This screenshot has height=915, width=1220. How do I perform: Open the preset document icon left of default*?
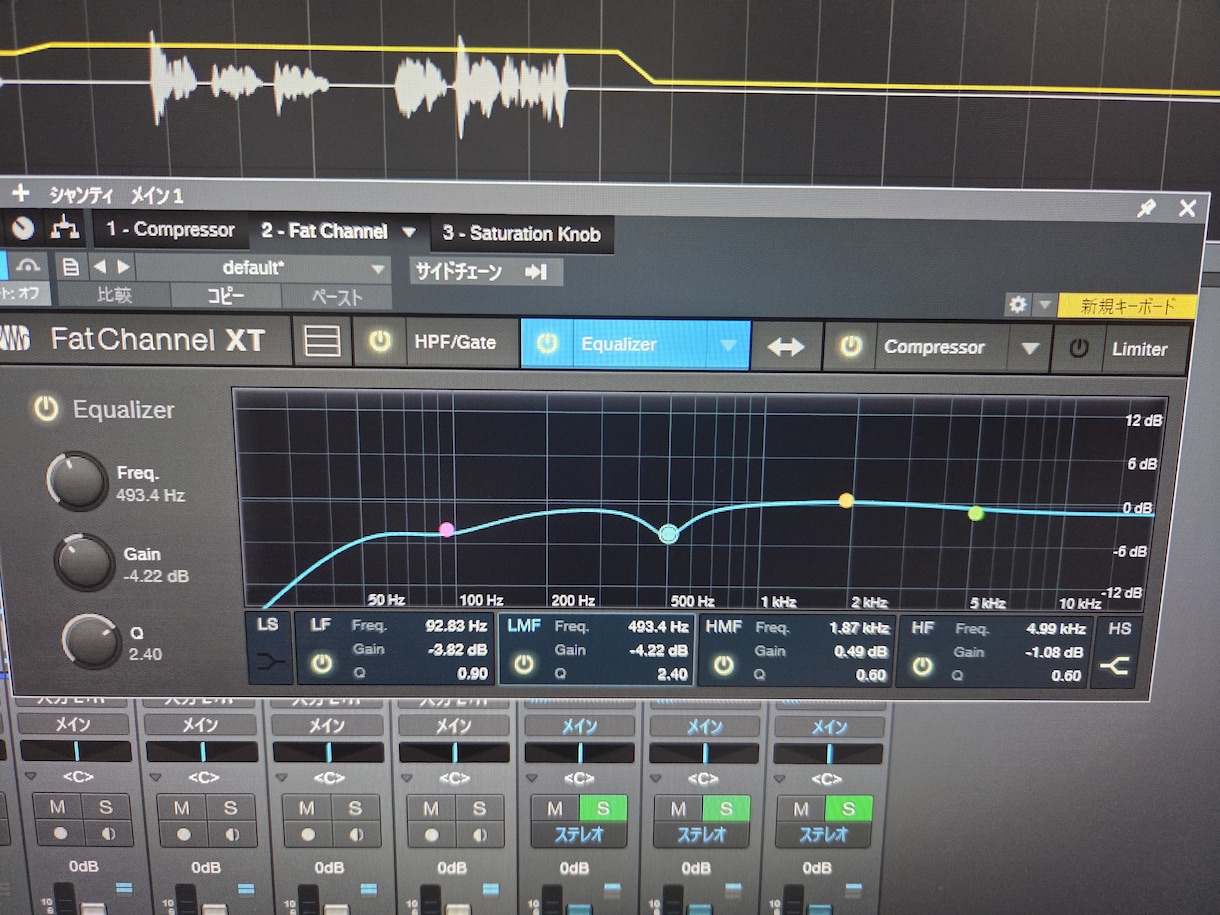[x=70, y=268]
